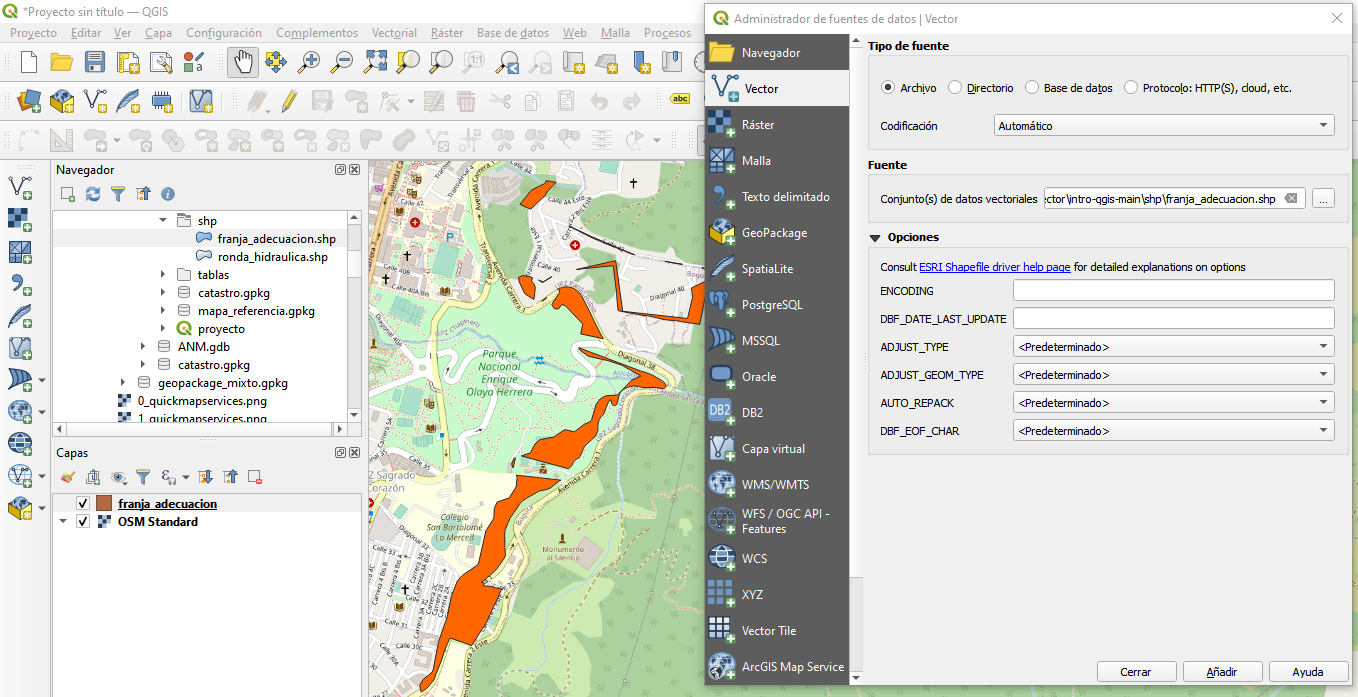
Task: Create a new GeoPackage layer
Action: pyautogui.click(x=62, y=101)
